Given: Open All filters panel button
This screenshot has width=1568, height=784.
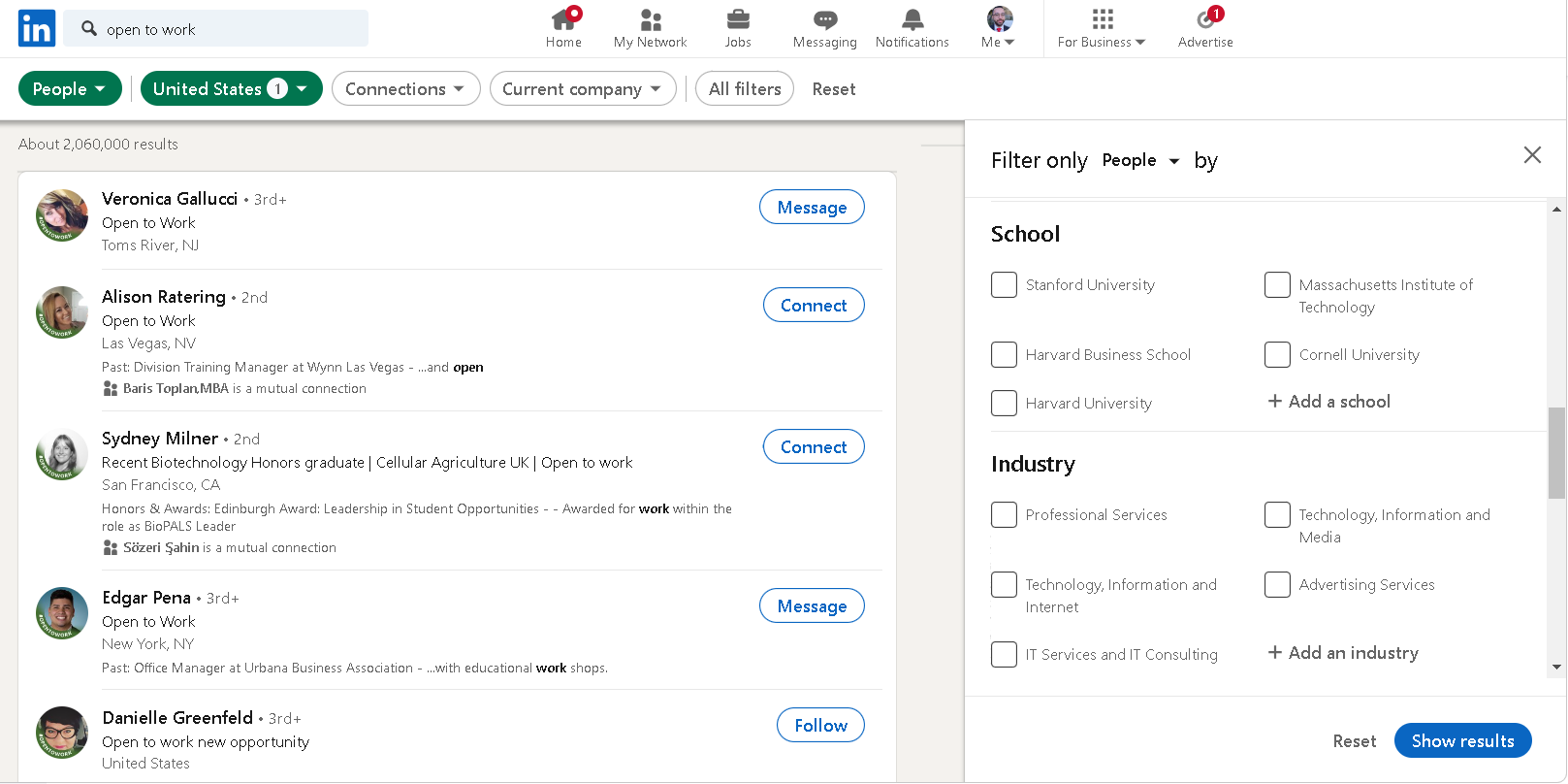Looking at the screenshot, I should click(x=745, y=89).
